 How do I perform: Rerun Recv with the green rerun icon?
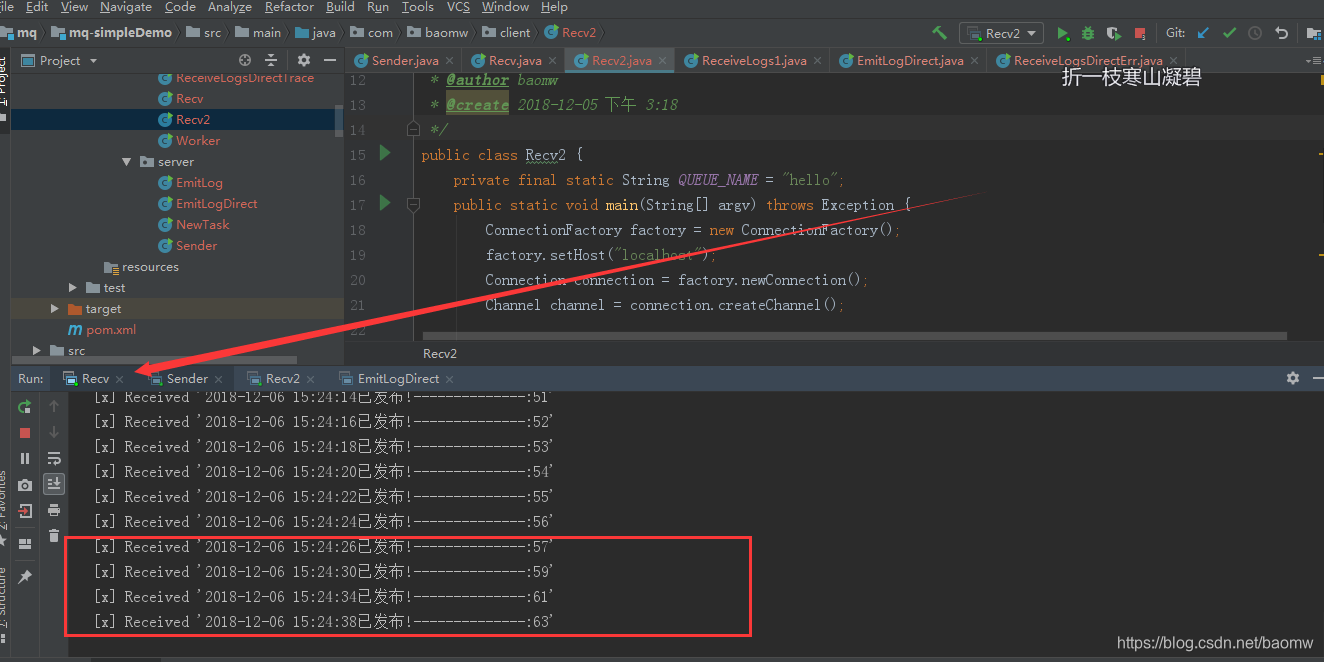coord(25,407)
